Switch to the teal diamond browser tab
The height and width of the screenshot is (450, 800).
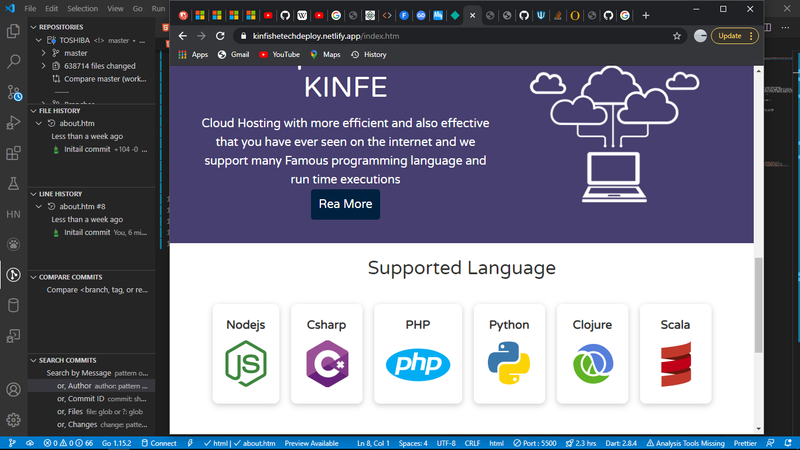pos(455,15)
